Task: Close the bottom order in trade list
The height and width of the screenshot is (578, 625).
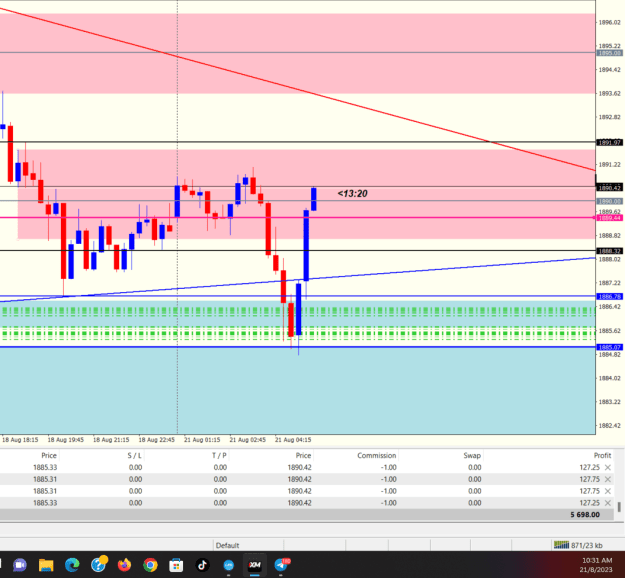Action: click(x=608, y=503)
